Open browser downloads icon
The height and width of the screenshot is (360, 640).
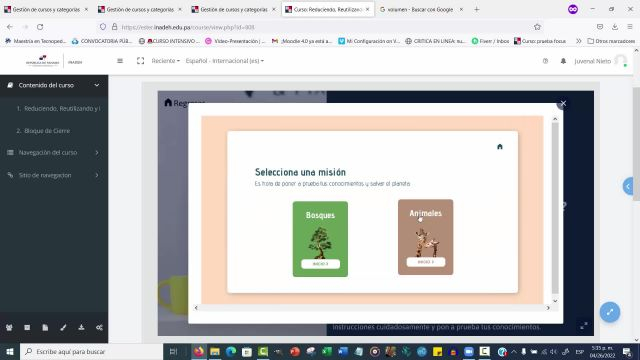pyautogui.click(x=615, y=27)
